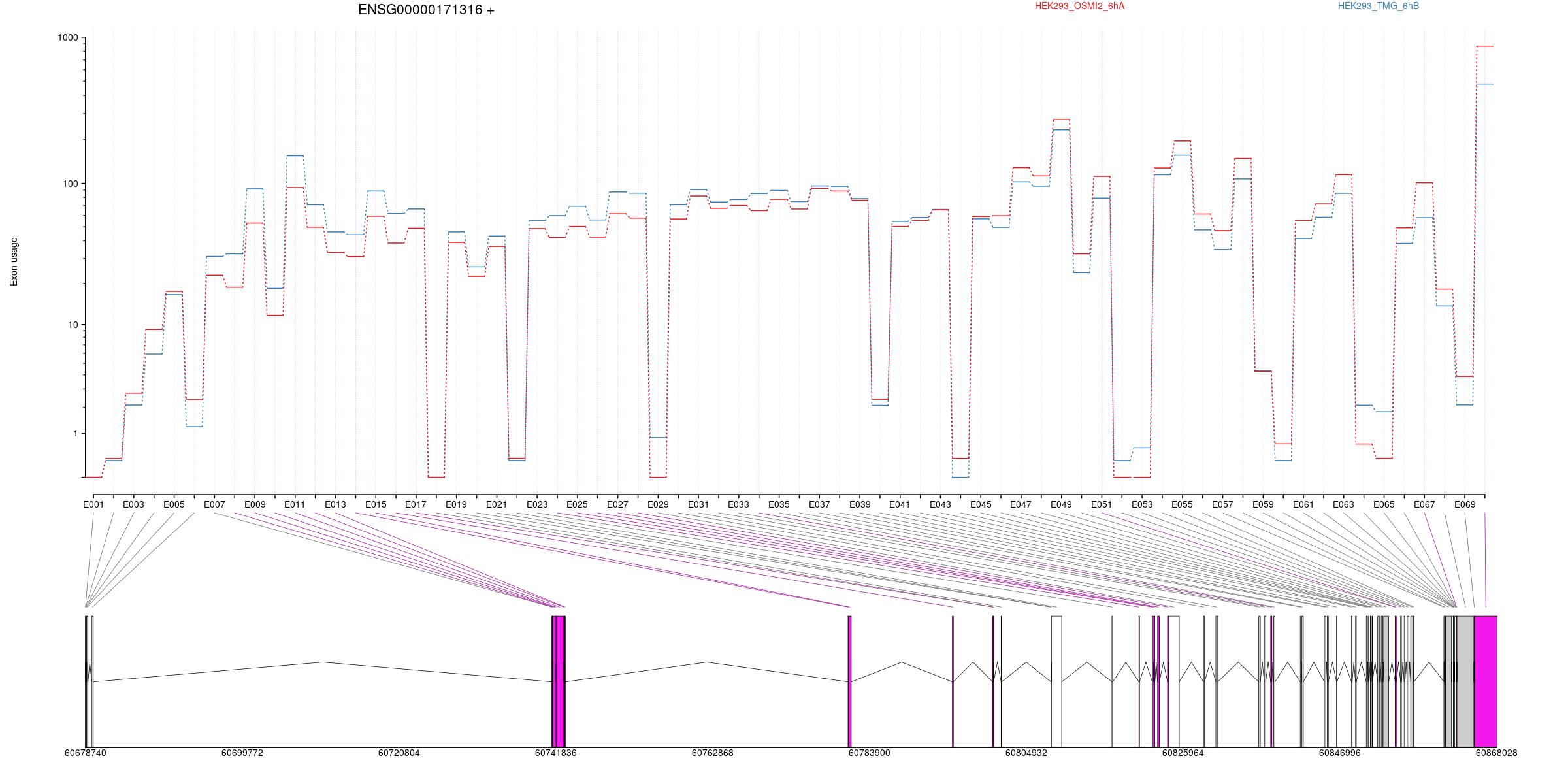Image resolution: width=1568 pixels, height=784 pixels.
Task: Select exon label E011
Action: point(295,504)
